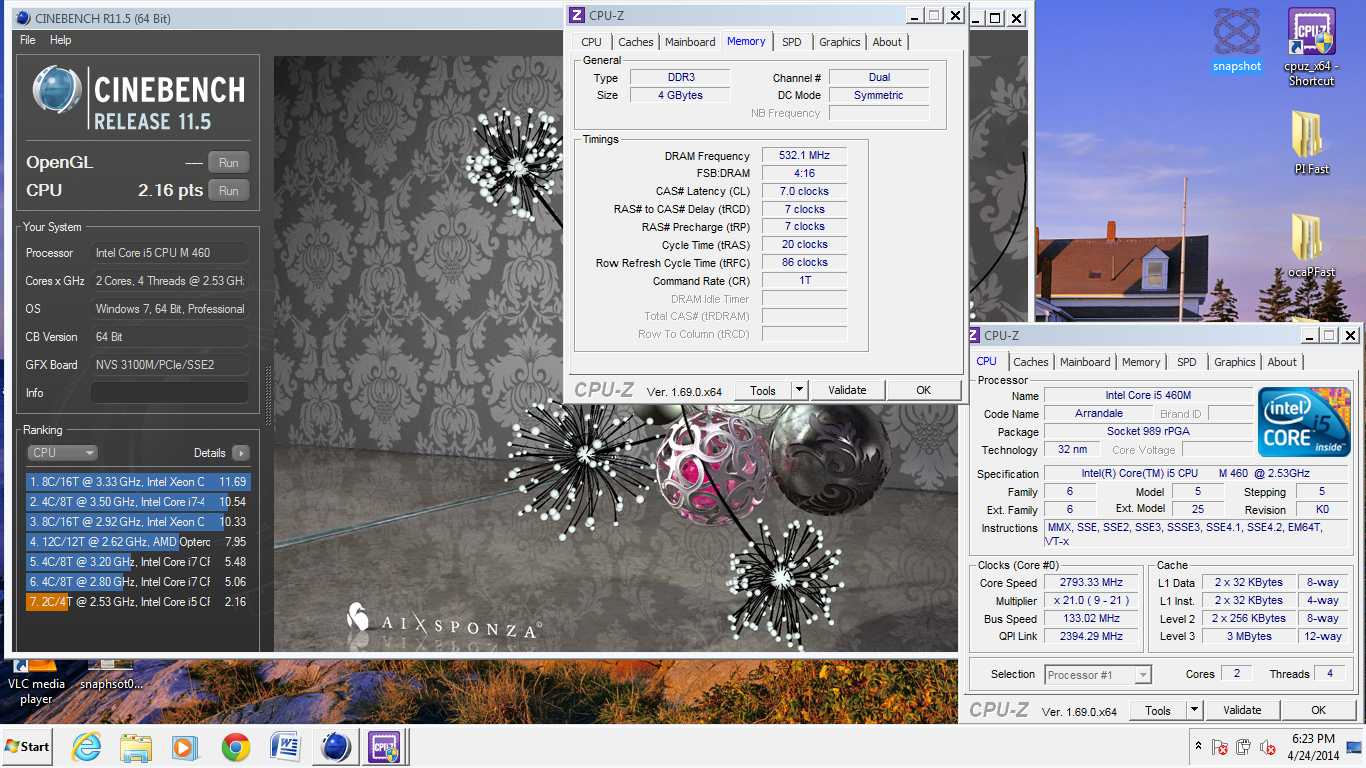Show hidden system tray icons
The height and width of the screenshot is (768, 1366).
tap(1198, 747)
